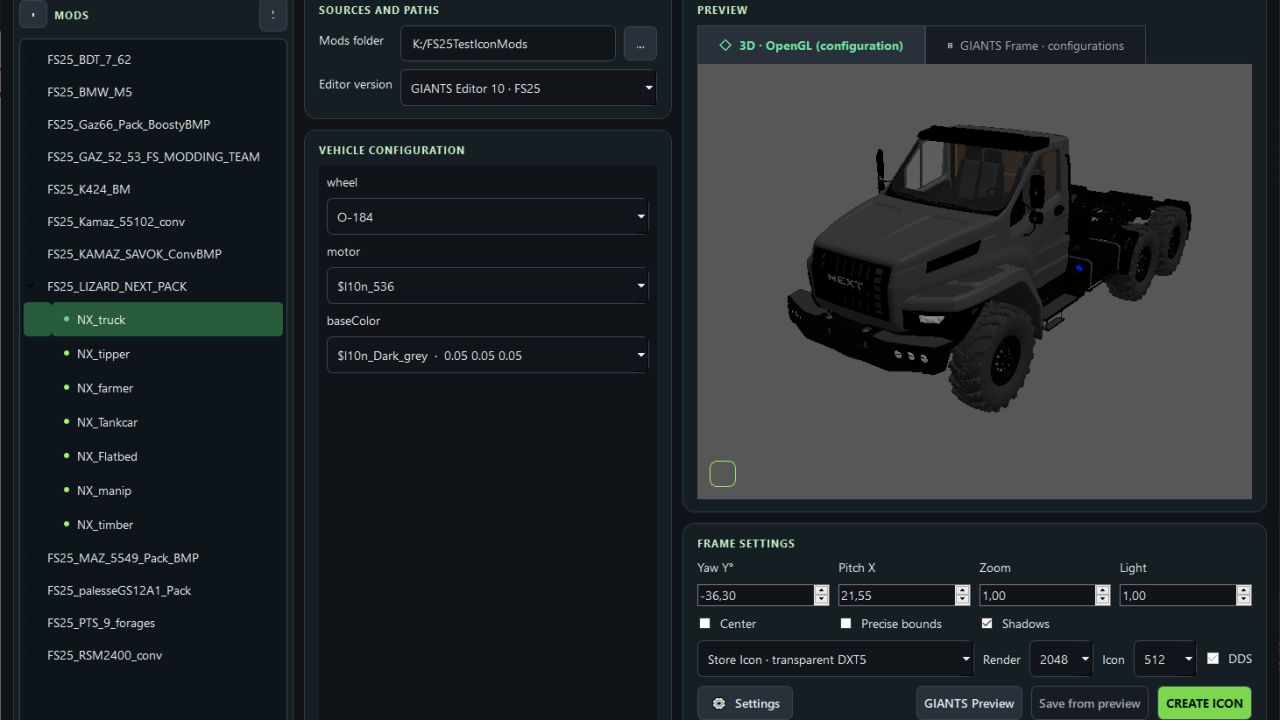Enable the Precise bounds checkbox
This screenshot has height=720, width=1280.
(x=846, y=623)
